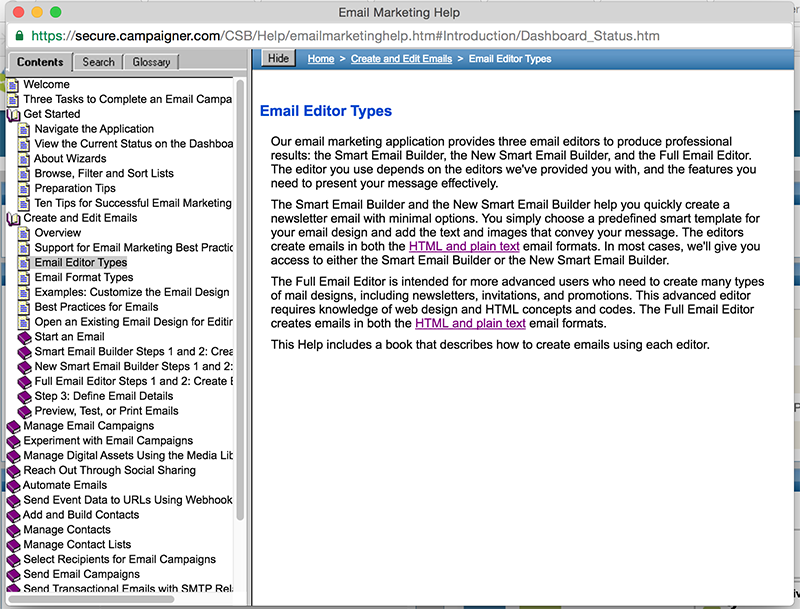Open Manage Contact Lists section
Image resolution: width=800 pixels, height=609 pixels.
point(77,545)
